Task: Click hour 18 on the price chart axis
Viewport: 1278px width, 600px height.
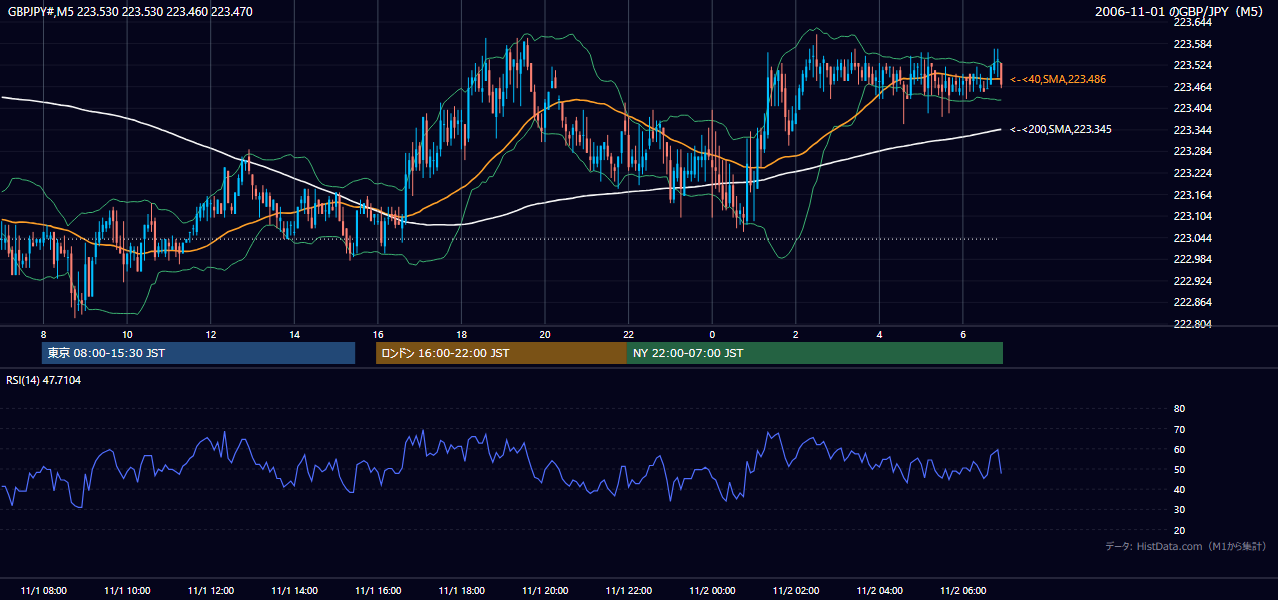Action: 461,334
